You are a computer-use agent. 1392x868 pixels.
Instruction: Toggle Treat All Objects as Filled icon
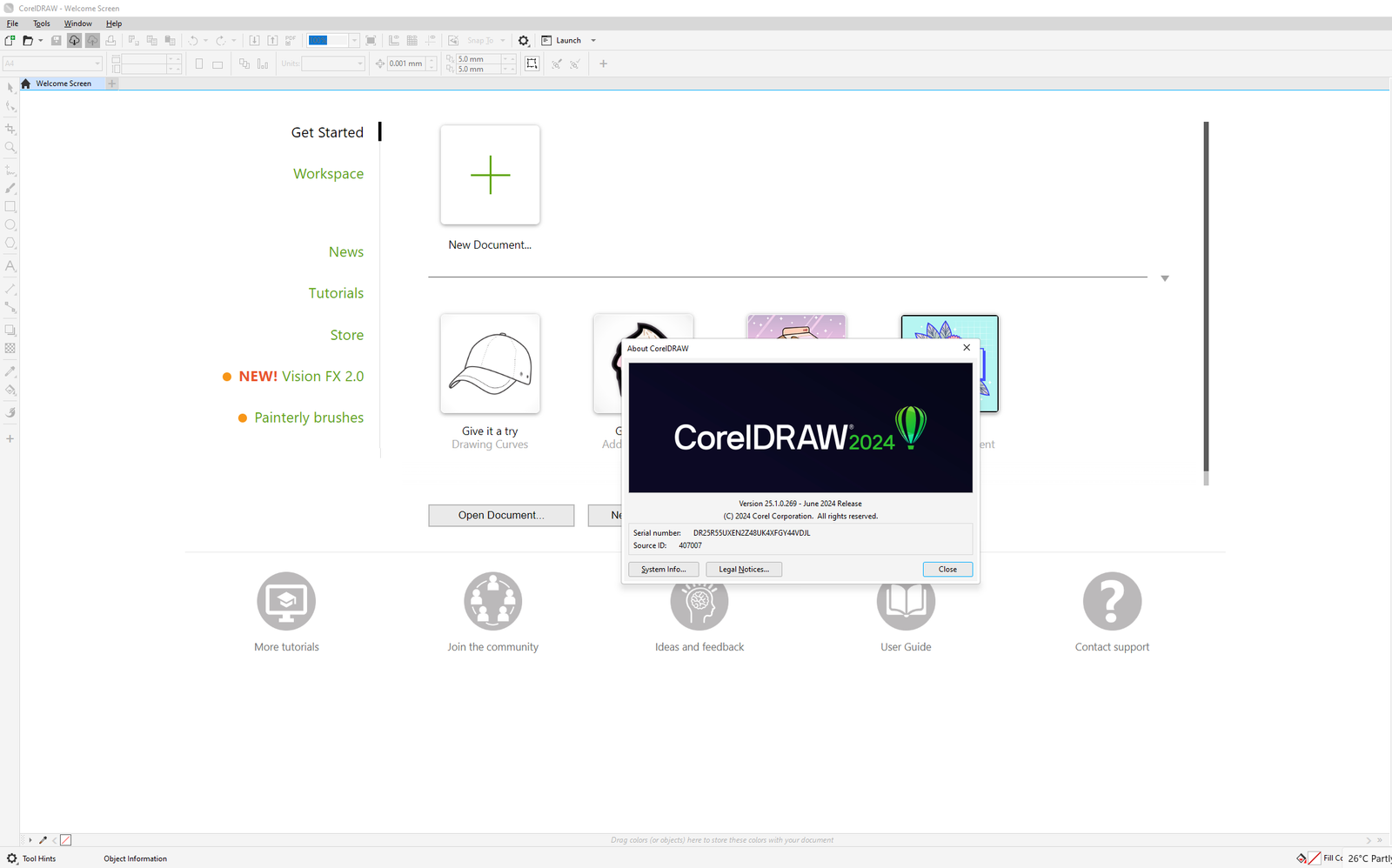pyautogui.click(x=532, y=63)
